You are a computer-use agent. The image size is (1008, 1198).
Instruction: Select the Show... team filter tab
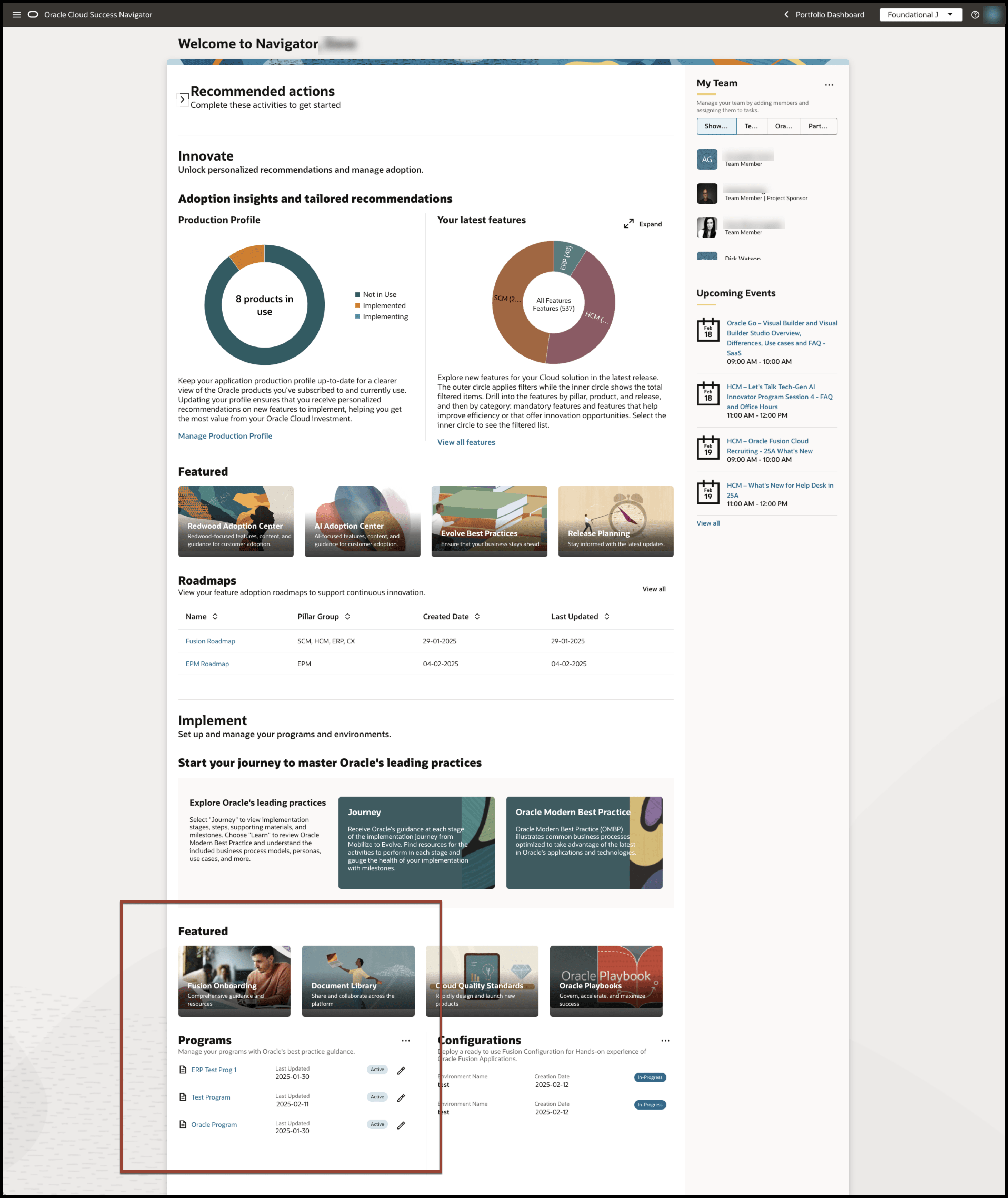pyautogui.click(x=716, y=126)
